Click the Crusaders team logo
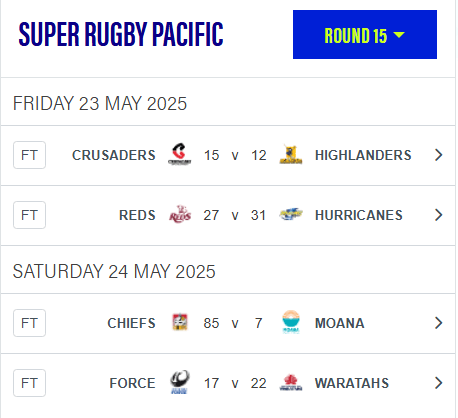Viewport: 458px width, 418px height. pyautogui.click(x=180, y=154)
